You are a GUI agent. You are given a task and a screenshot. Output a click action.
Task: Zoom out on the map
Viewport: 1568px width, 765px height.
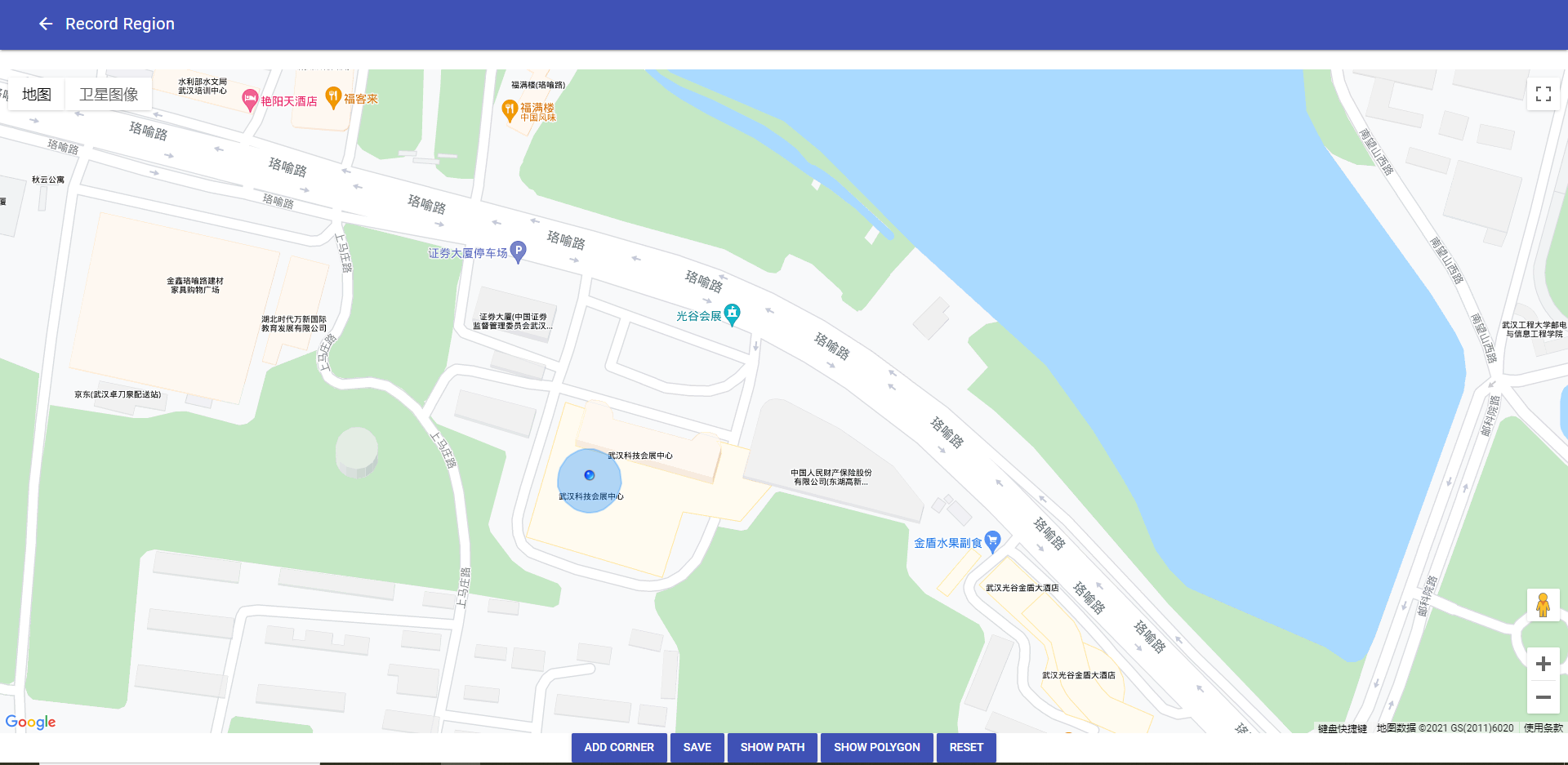(x=1543, y=697)
